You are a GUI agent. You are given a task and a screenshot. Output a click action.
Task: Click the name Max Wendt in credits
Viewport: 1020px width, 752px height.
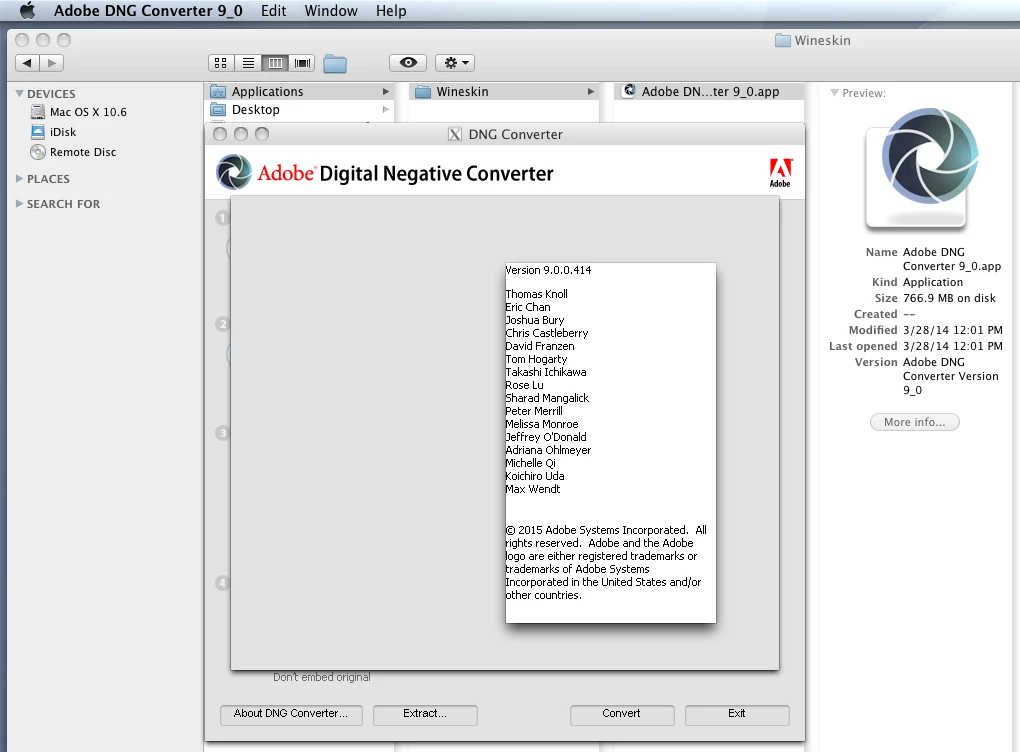[533, 489]
